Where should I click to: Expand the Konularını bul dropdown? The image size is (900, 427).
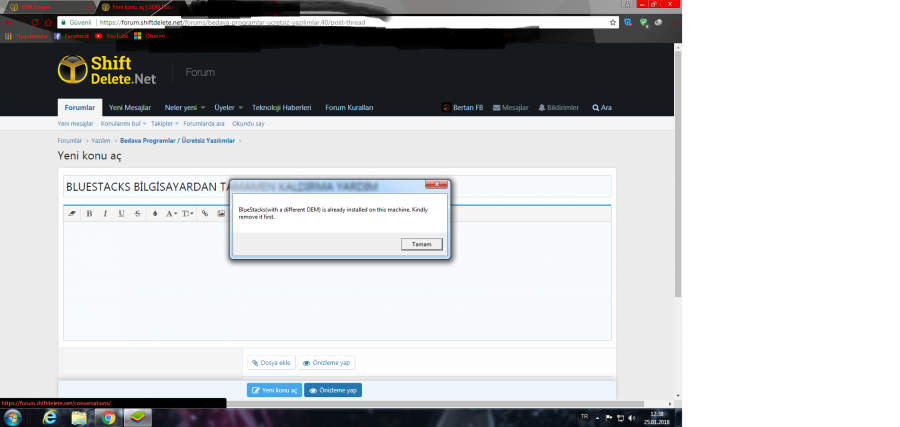123,123
